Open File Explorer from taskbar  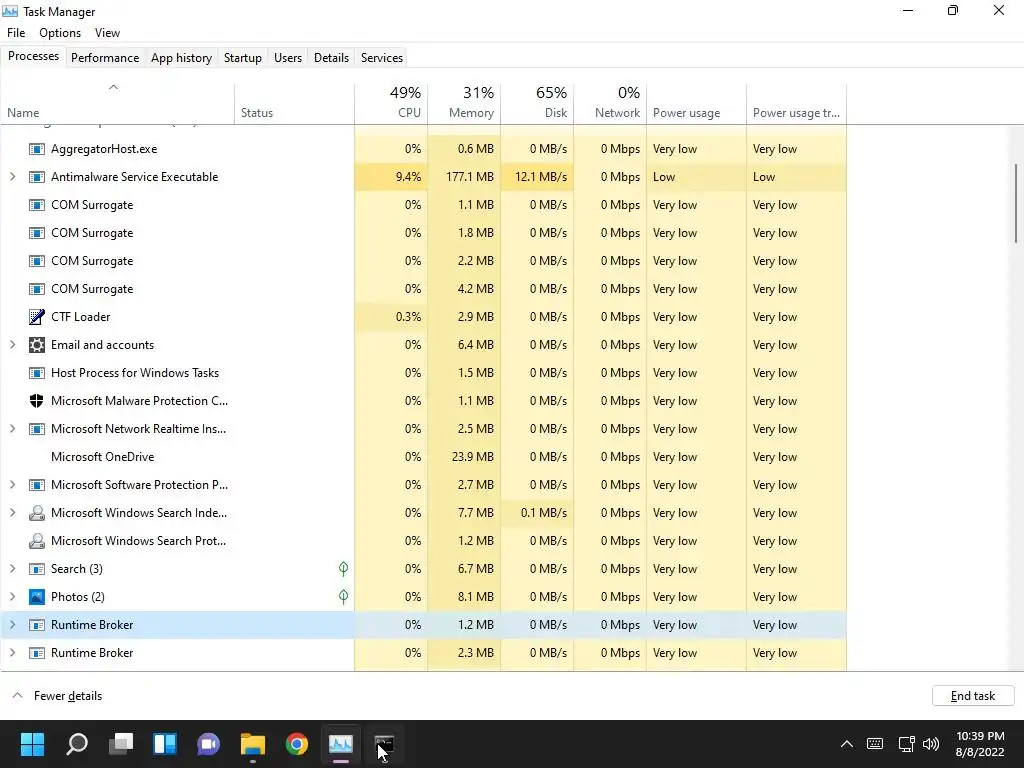click(x=253, y=744)
